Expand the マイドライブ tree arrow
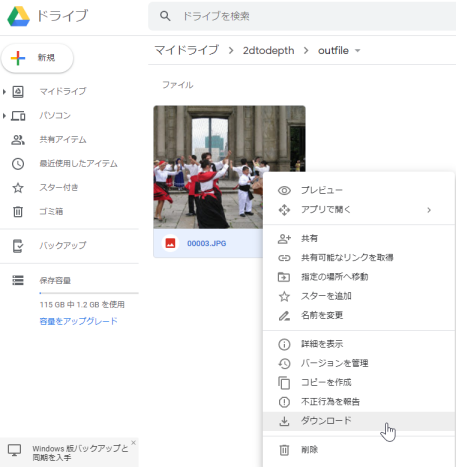Image resolution: width=456 pixels, height=467 pixels. tap(4, 92)
